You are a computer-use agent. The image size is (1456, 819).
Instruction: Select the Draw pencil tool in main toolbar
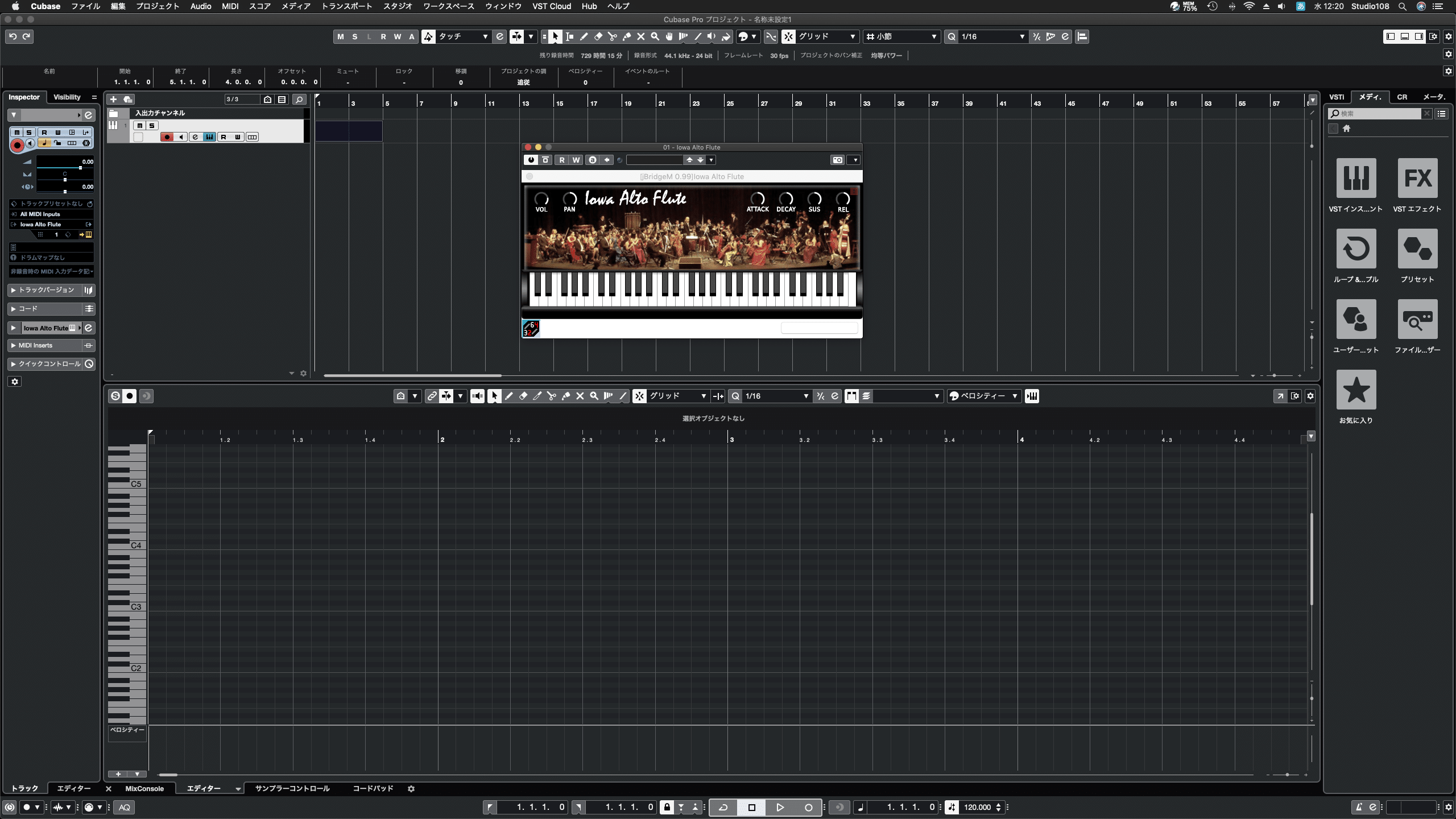coord(584,36)
